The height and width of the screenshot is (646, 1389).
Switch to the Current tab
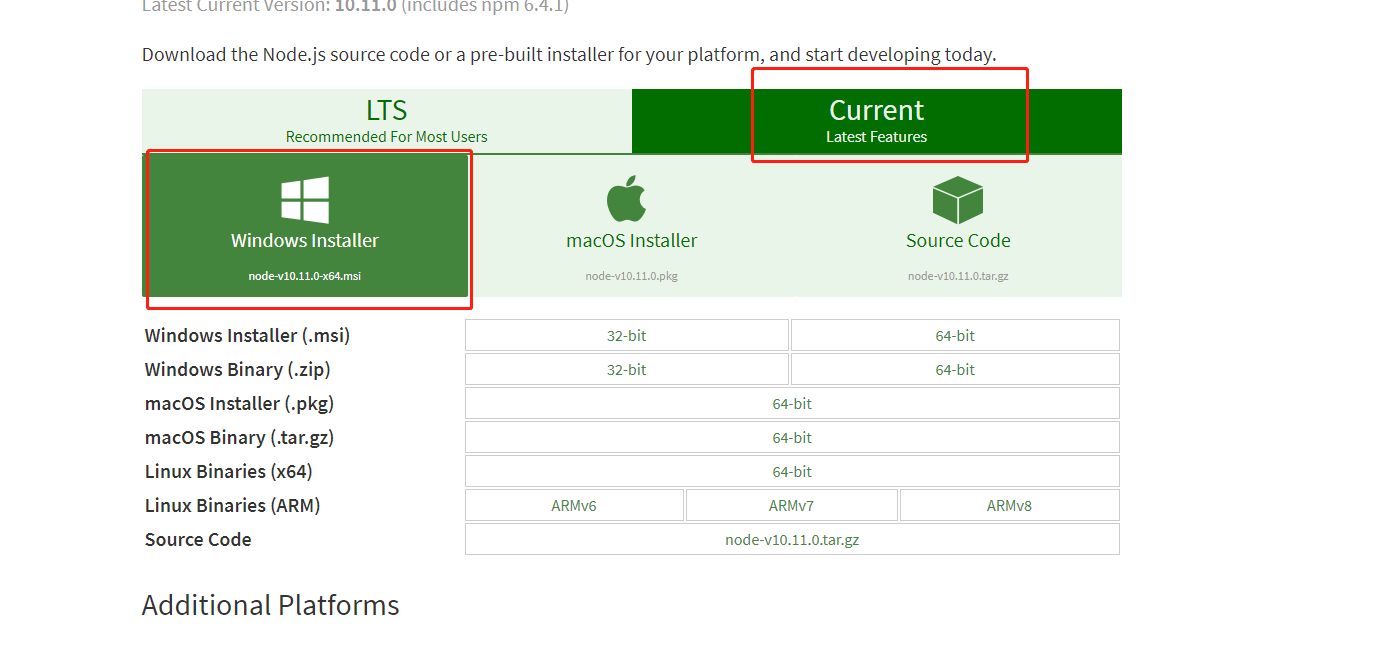click(x=877, y=121)
